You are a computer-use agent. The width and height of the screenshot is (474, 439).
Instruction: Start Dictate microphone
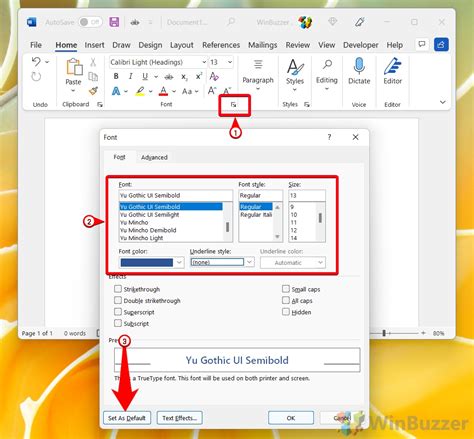pyautogui.click(x=359, y=66)
